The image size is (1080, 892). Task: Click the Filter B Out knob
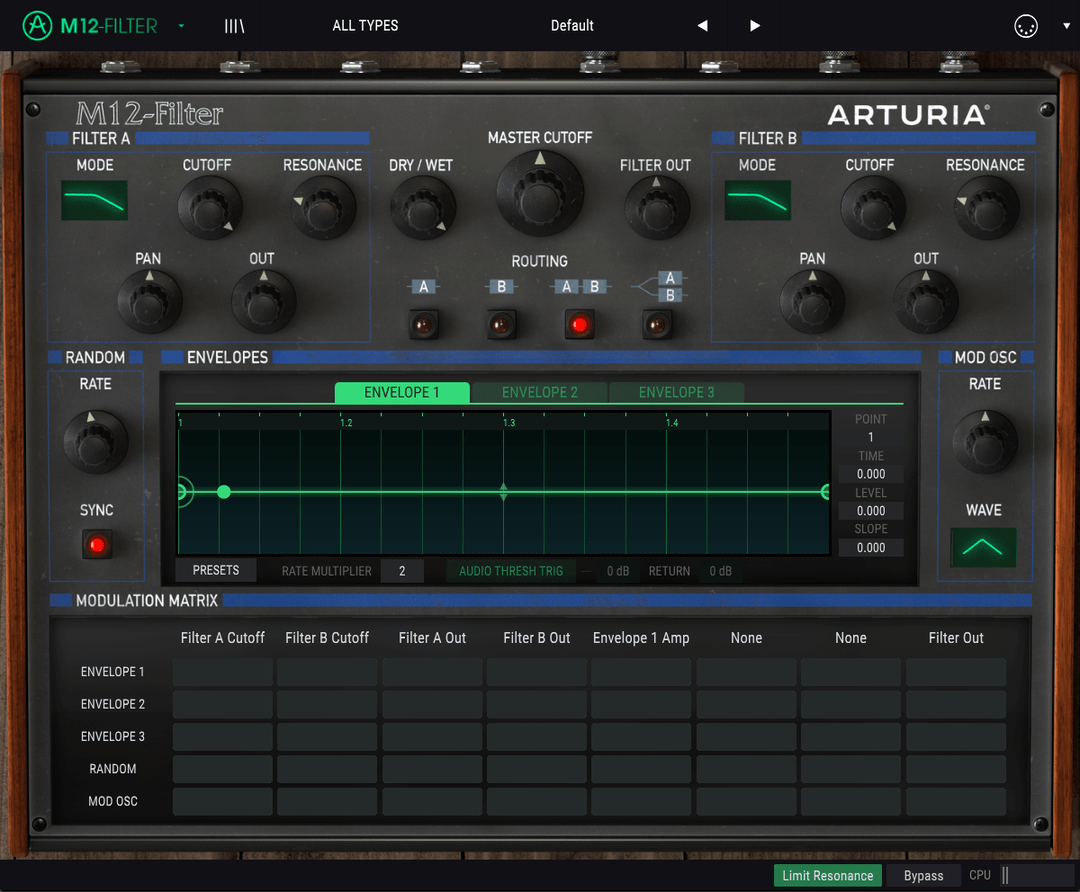[x=926, y=302]
